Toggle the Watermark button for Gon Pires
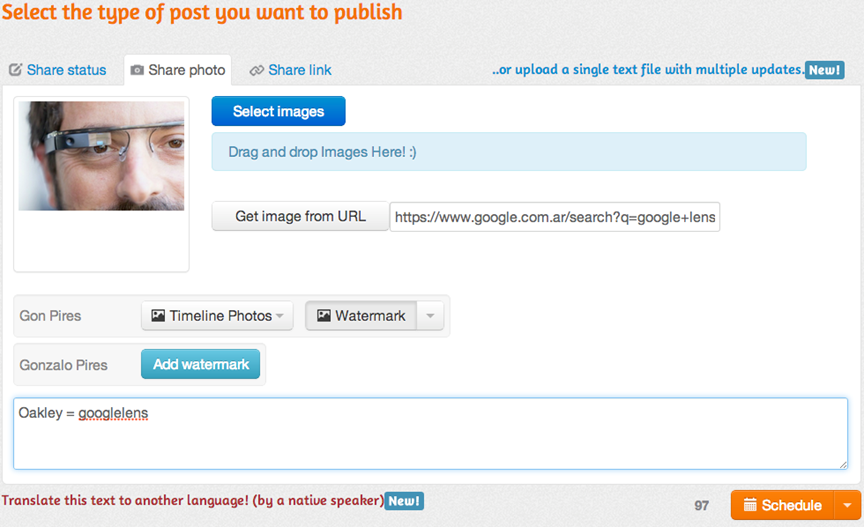The height and width of the screenshot is (527, 864). [x=361, y=316]
